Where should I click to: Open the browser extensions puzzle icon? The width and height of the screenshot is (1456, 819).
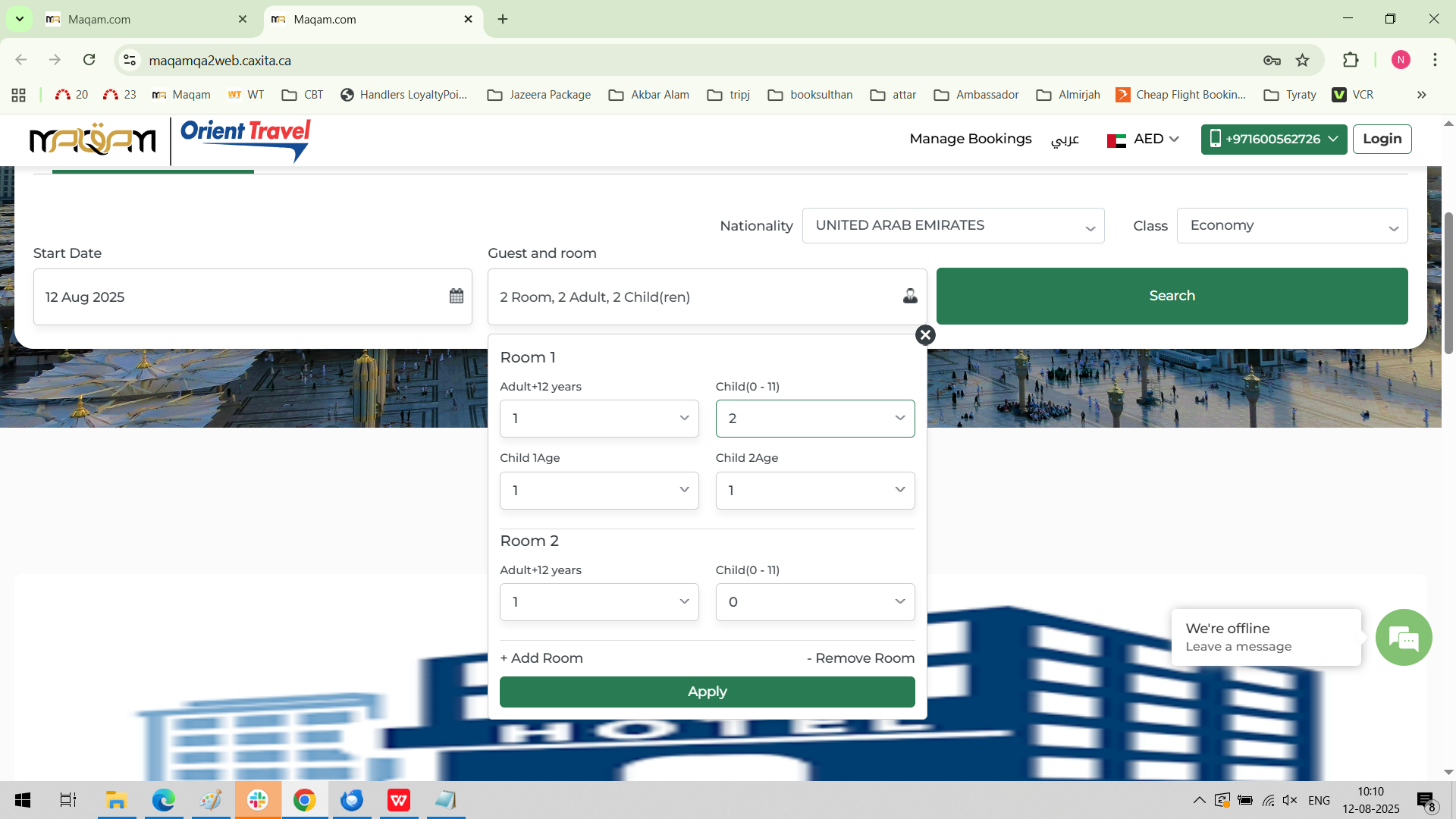1351,61
